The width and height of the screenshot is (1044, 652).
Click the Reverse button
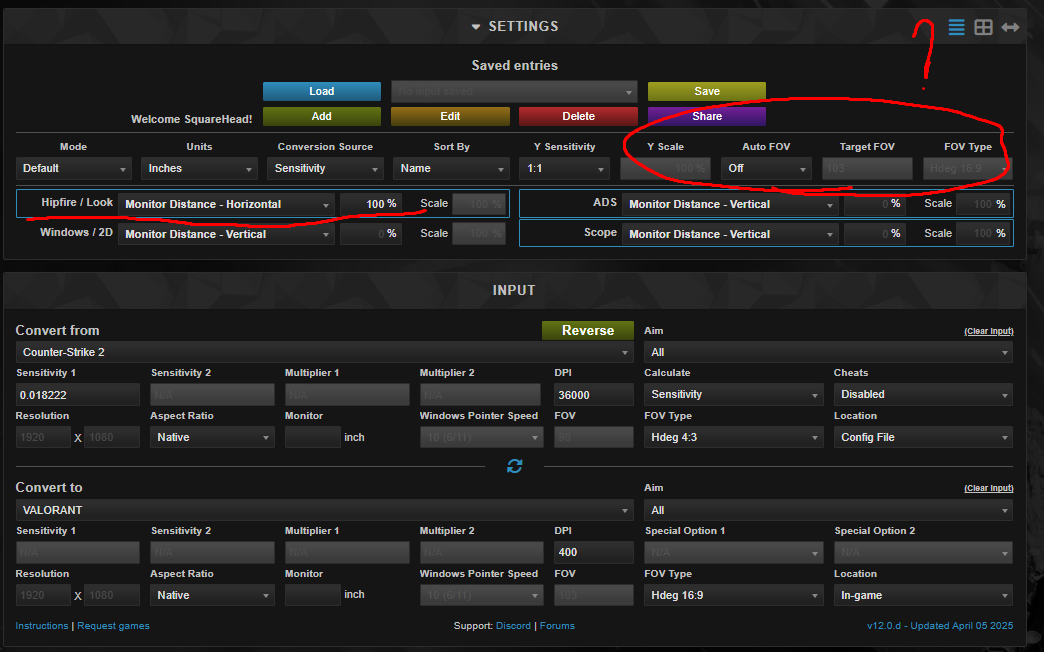(587, 329)
